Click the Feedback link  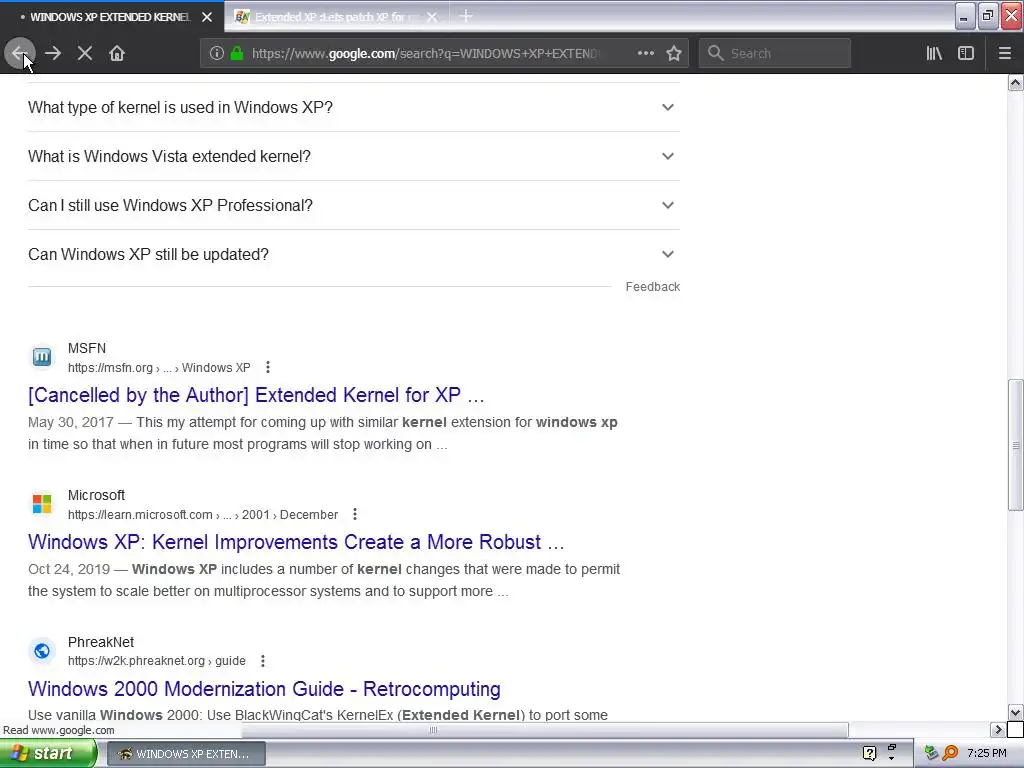tap(652, 287)
